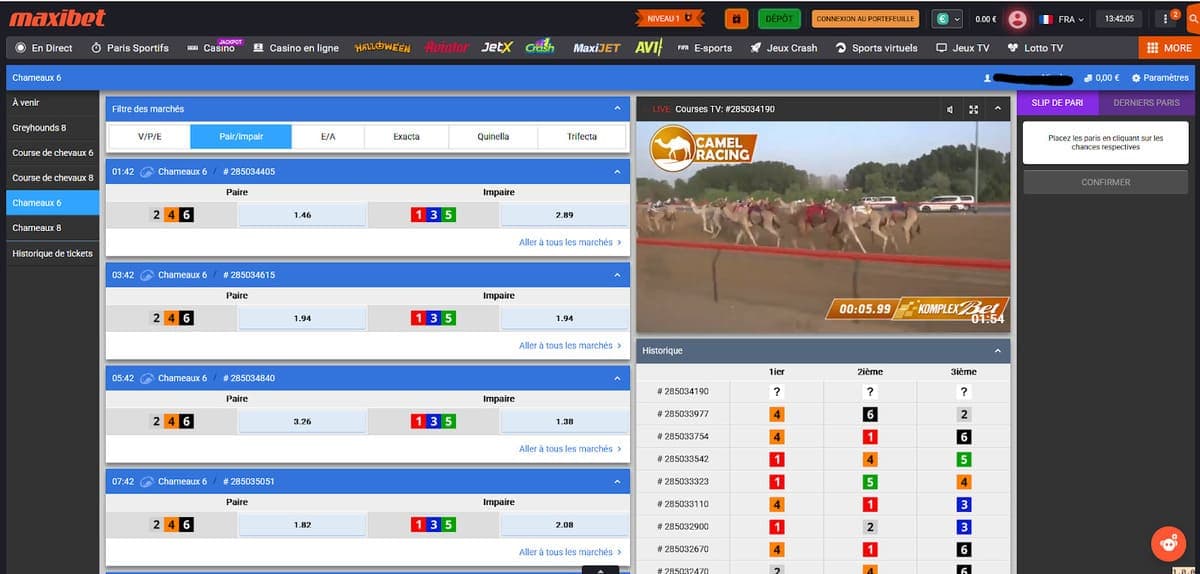Viewport: 1200px width, 574px height.
Task: Bet Paire at 1.46 in race #285034405
Action: coord(303,215)
